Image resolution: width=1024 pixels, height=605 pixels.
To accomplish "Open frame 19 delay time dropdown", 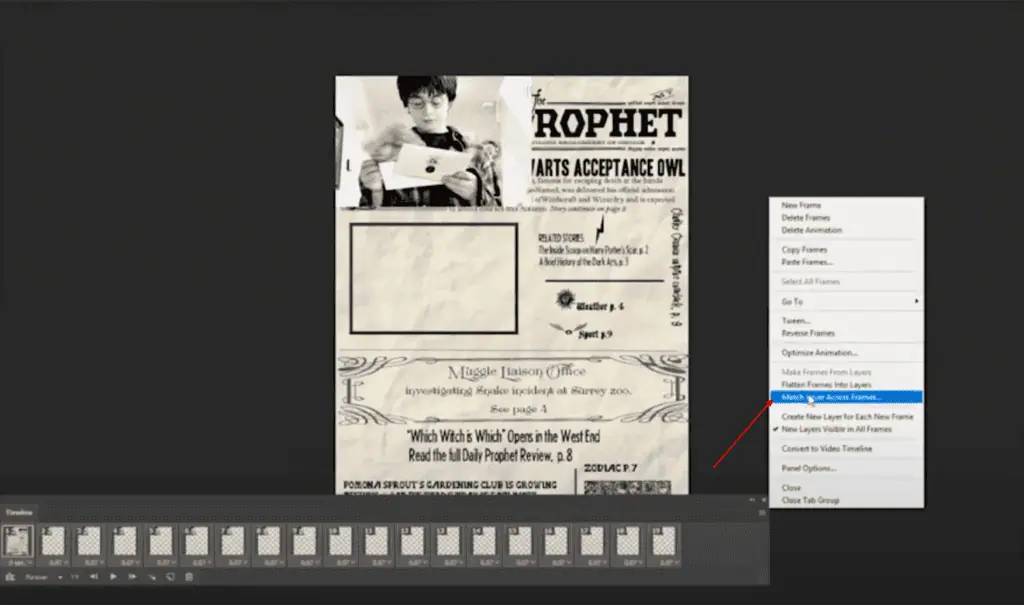I will coord(668,563).
